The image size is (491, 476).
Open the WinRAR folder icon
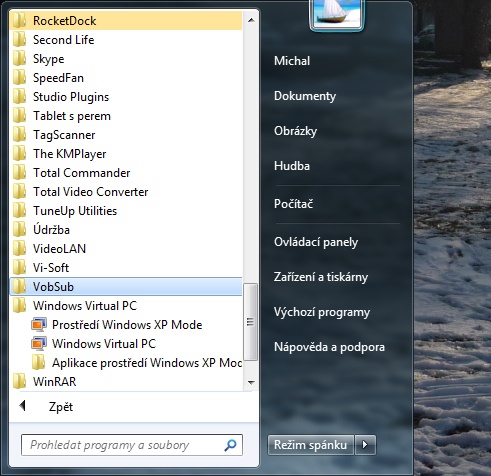[x=19, y=381]
